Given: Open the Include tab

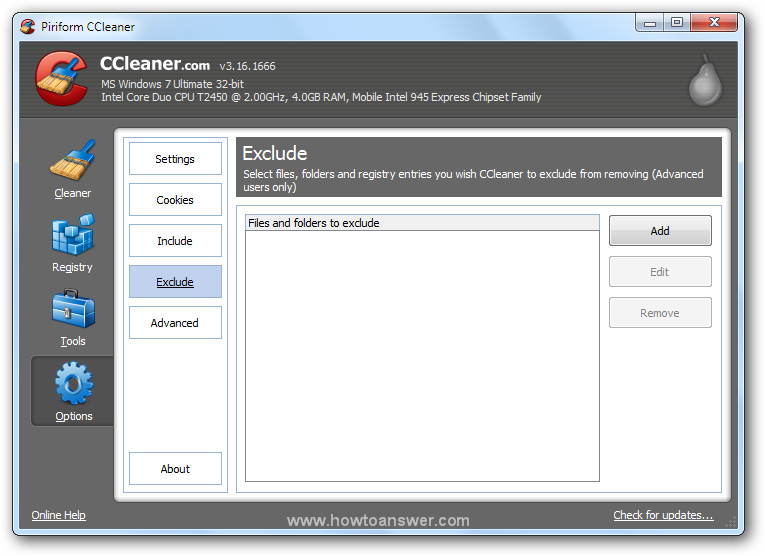Looking at the screenshot, I should pos(175,240).
